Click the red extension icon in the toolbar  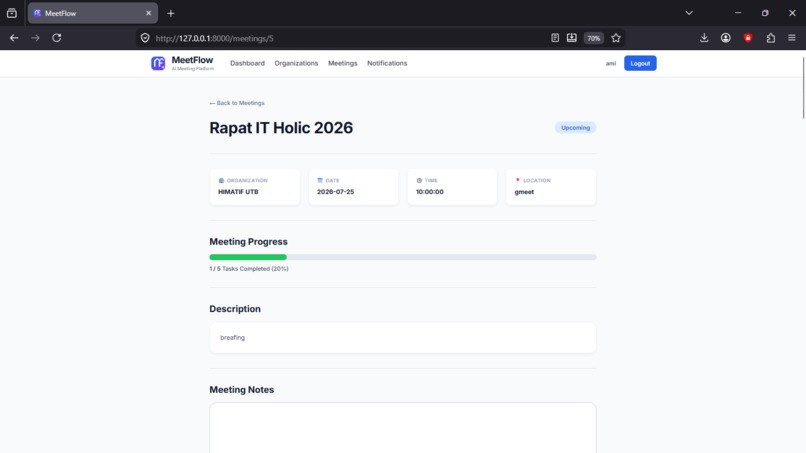click(x=748, y=38)
